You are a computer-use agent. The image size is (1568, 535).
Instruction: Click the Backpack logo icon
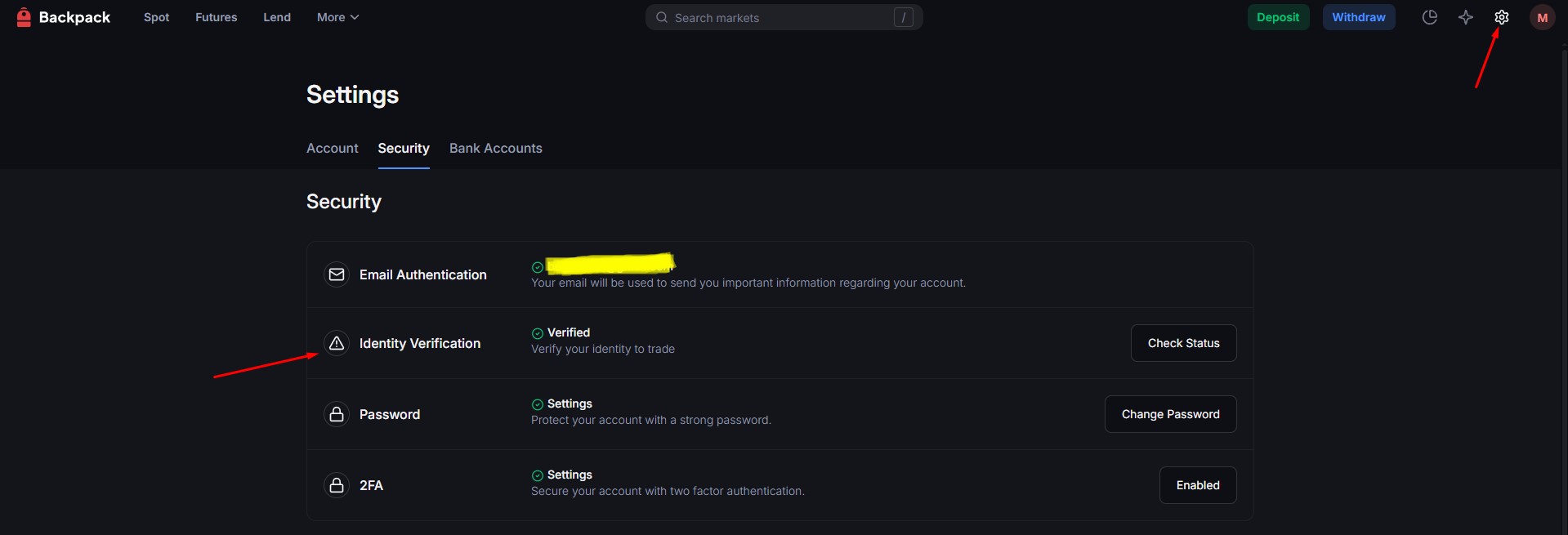coord(24,17)
